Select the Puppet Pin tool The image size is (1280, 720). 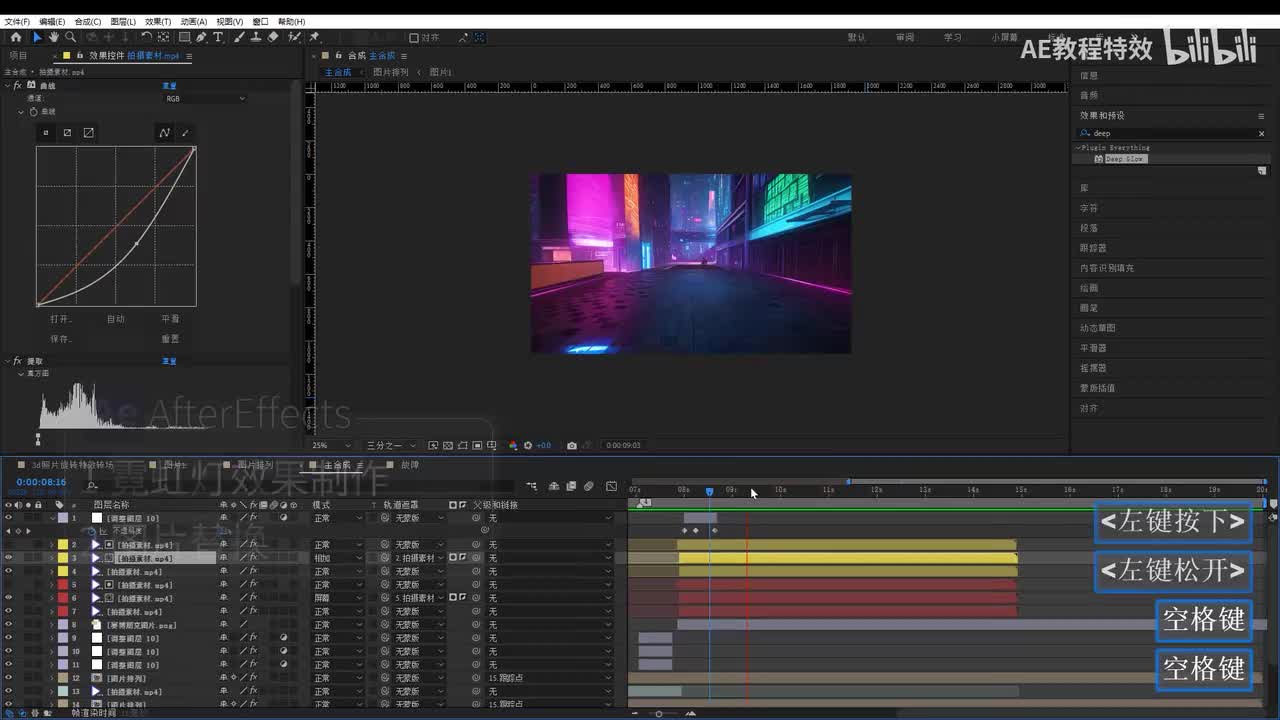pos(314,37)
